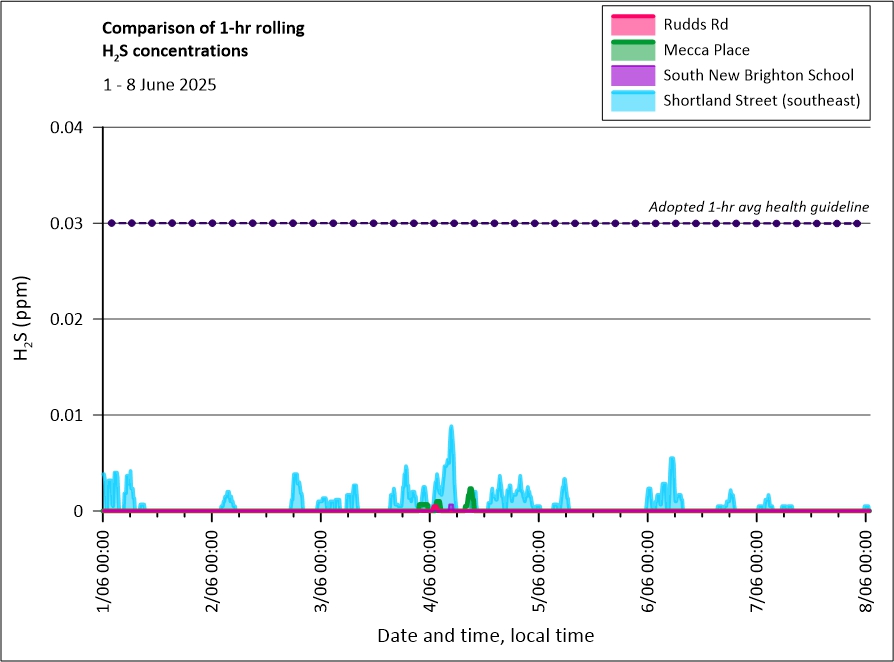Select the Mecca Place legend label
The width and height of the screenshot is (894, 662).
point(706,50)
